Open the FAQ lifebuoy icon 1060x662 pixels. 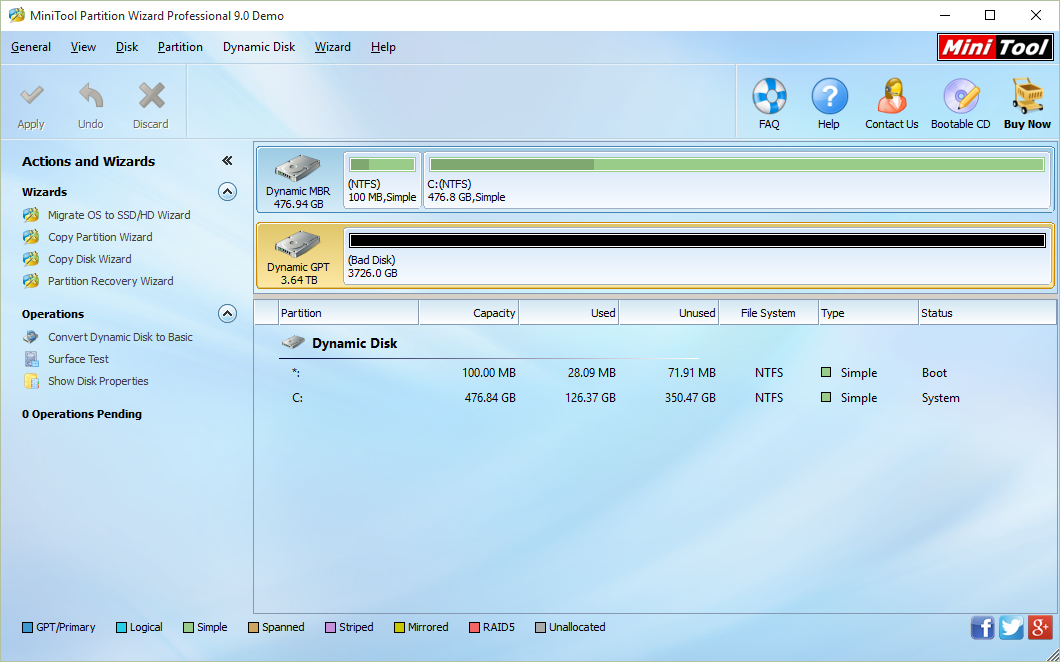[769, 96]
